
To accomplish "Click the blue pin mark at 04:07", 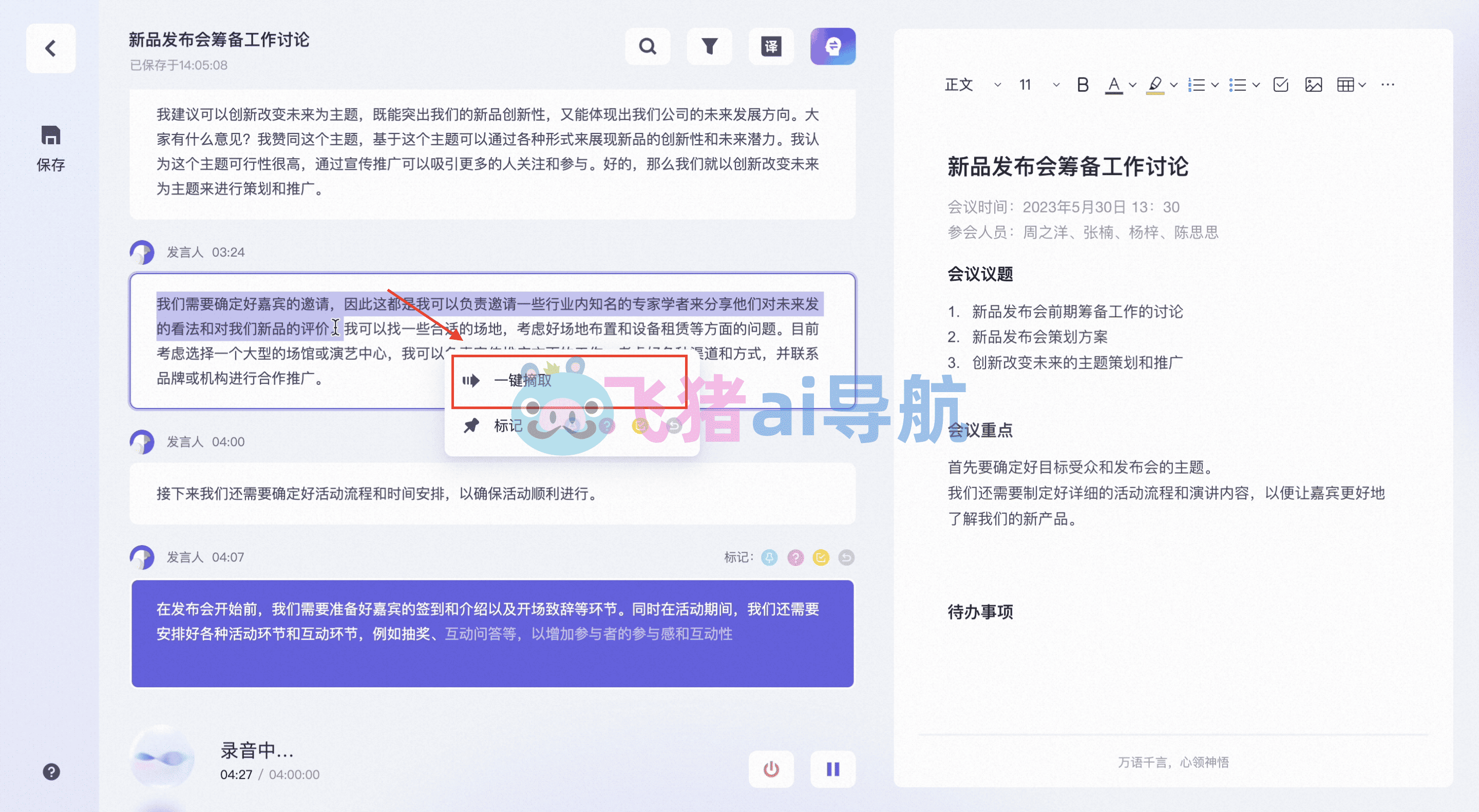I will click(769, 557).
